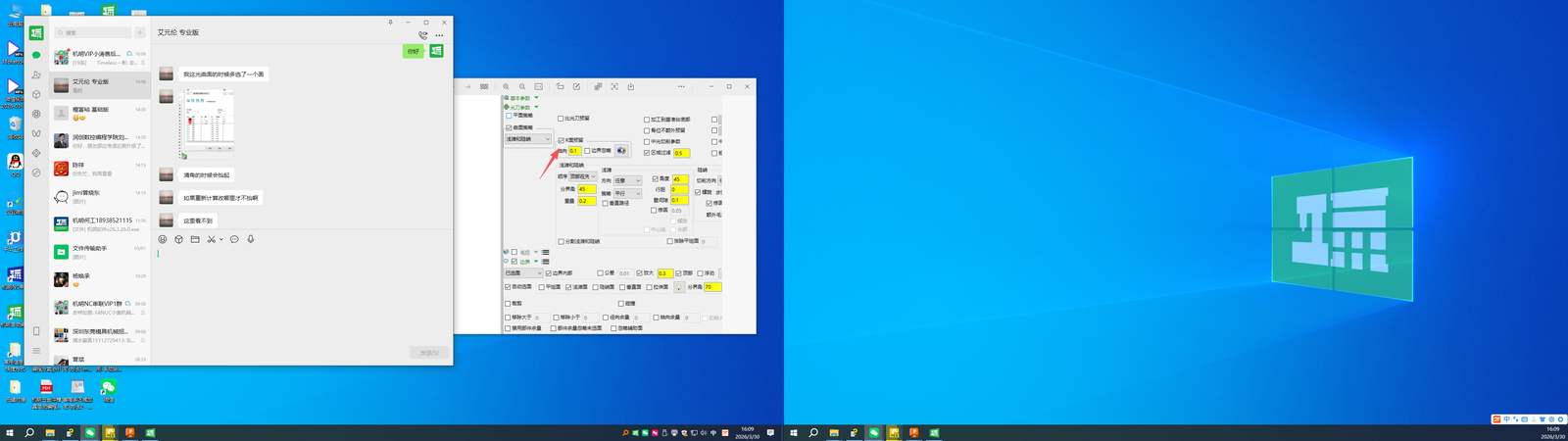
Task: Click the WeChat search box
Action: click(93, 32)
